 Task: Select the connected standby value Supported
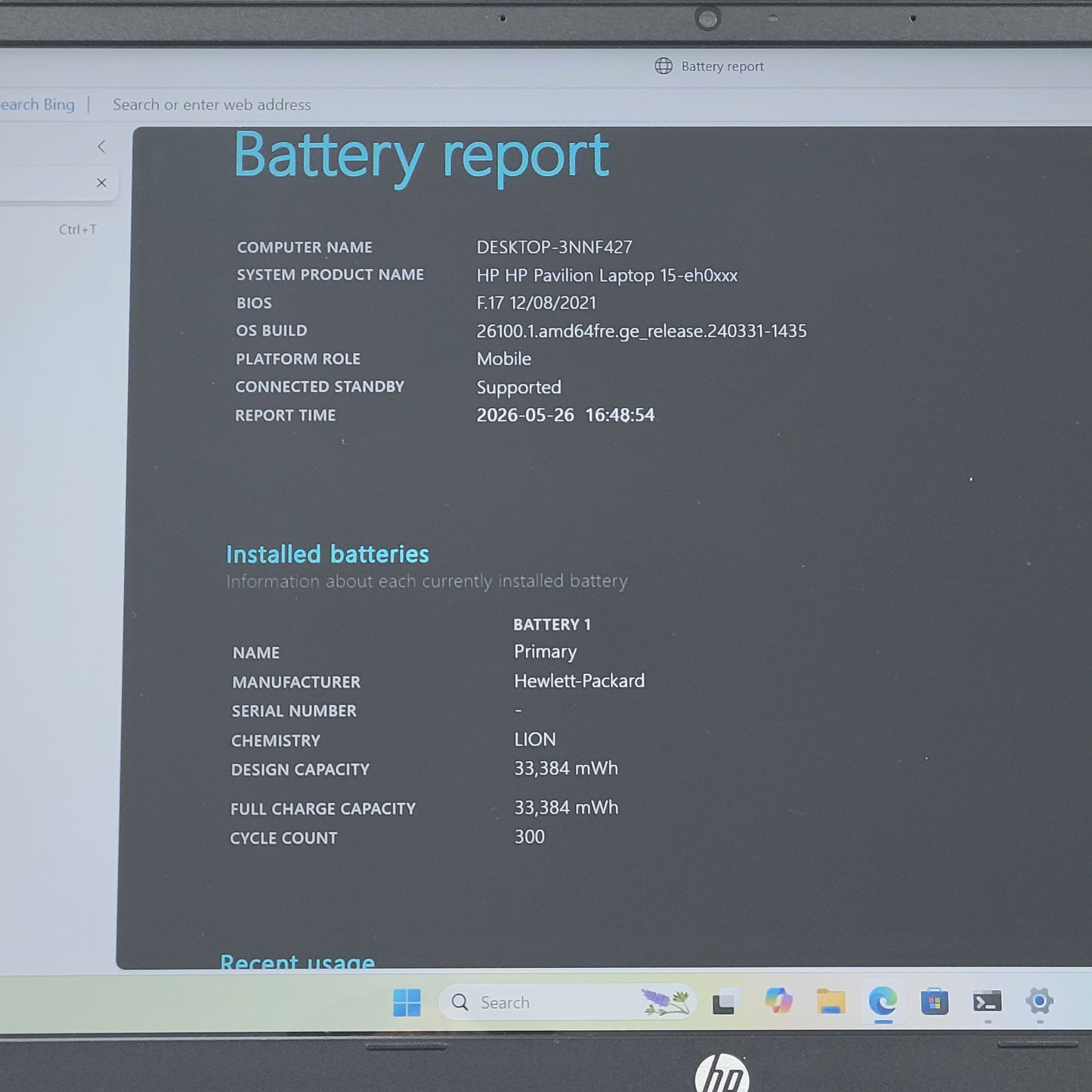pyautogui.click(x=519, y=388)
